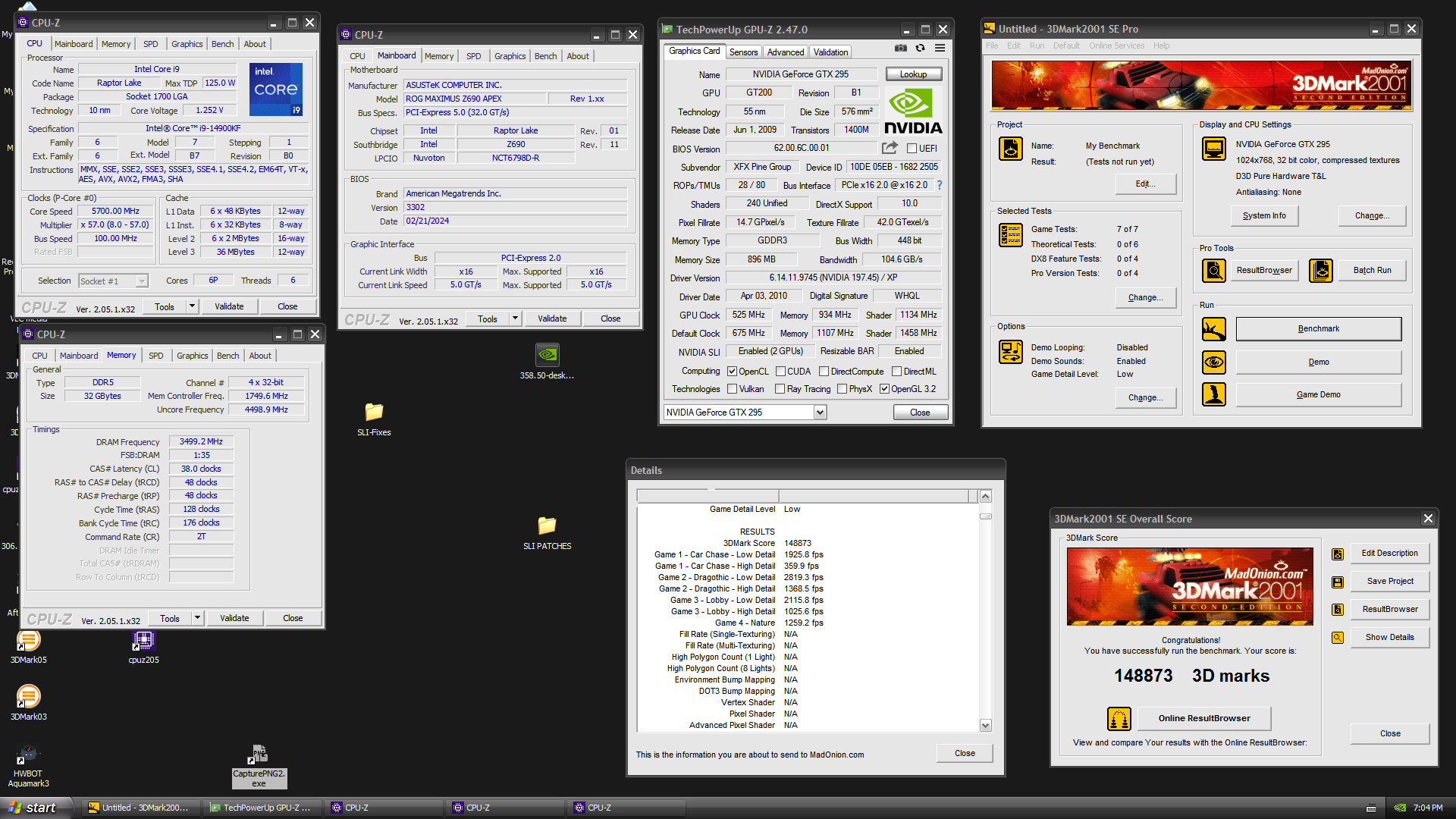1456x819 pixels.
Task: Click the ResultBrowser icon in Overall Score window
Action: [1338, 610]
